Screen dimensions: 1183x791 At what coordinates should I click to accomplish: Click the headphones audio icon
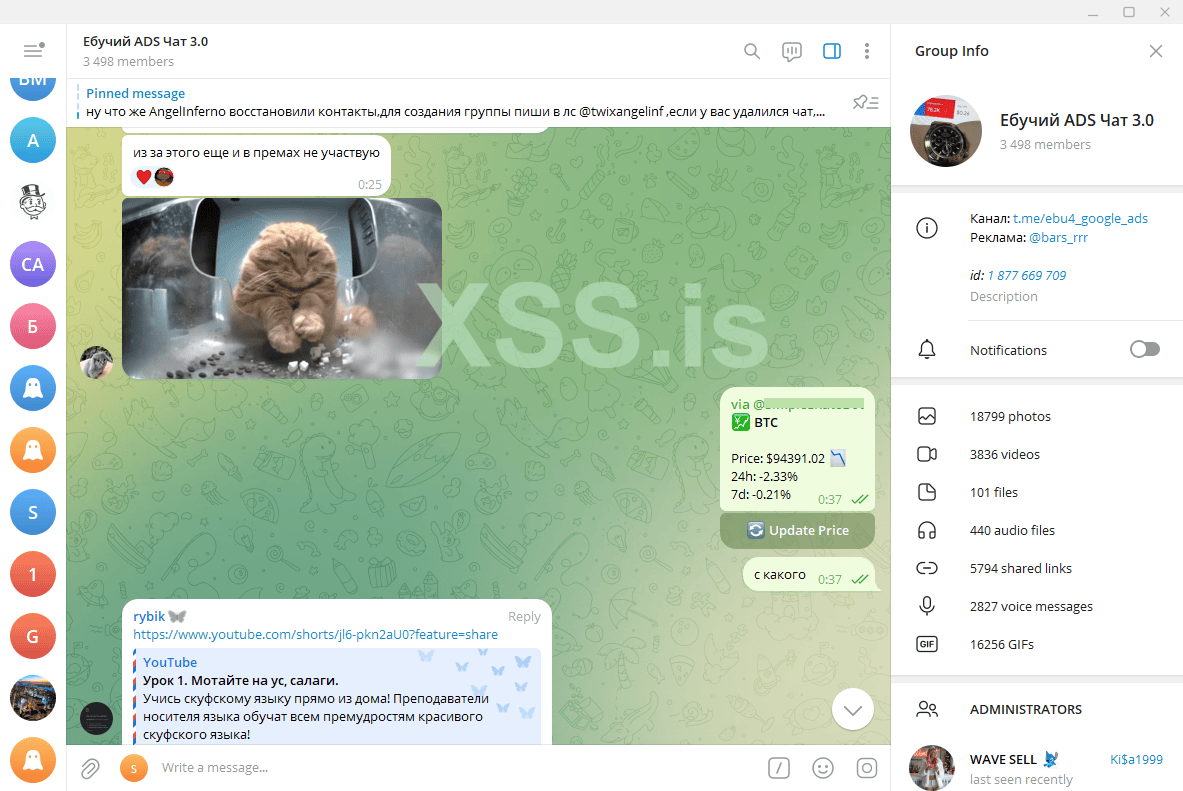click(x=926, y=531)
